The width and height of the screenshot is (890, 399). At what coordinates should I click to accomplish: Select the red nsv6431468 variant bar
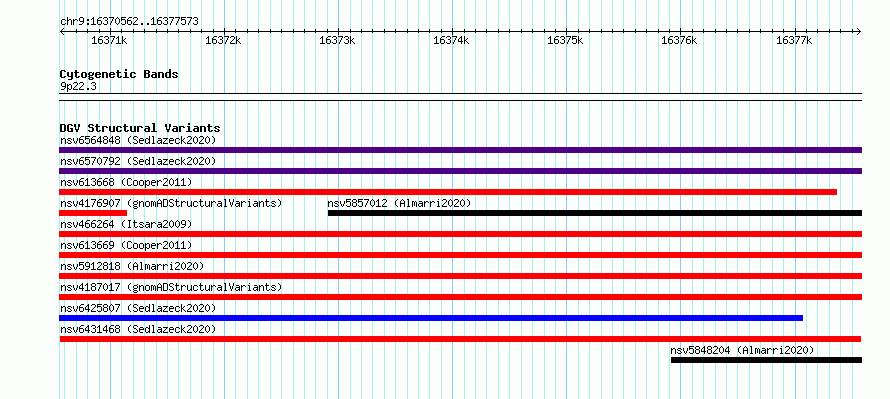460,339
